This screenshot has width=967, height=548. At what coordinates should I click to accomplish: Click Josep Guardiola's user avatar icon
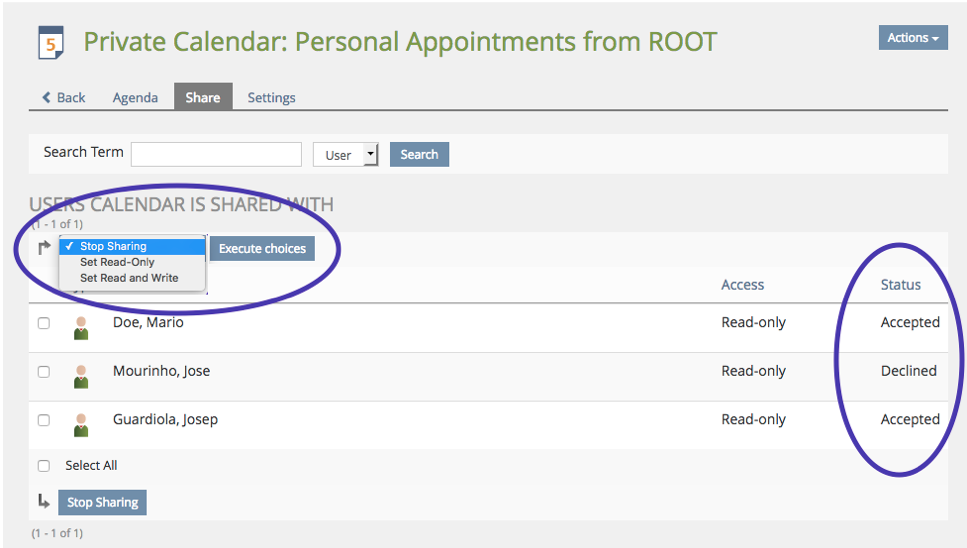pyautogui.click(x=81, y=424)
